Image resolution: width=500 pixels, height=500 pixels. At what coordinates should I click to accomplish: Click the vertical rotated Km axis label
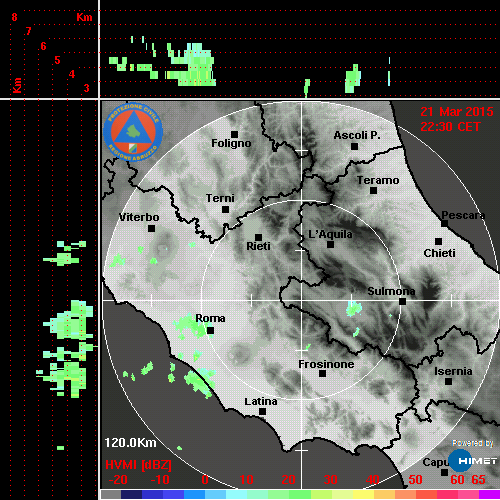click(x=17, y=85)
